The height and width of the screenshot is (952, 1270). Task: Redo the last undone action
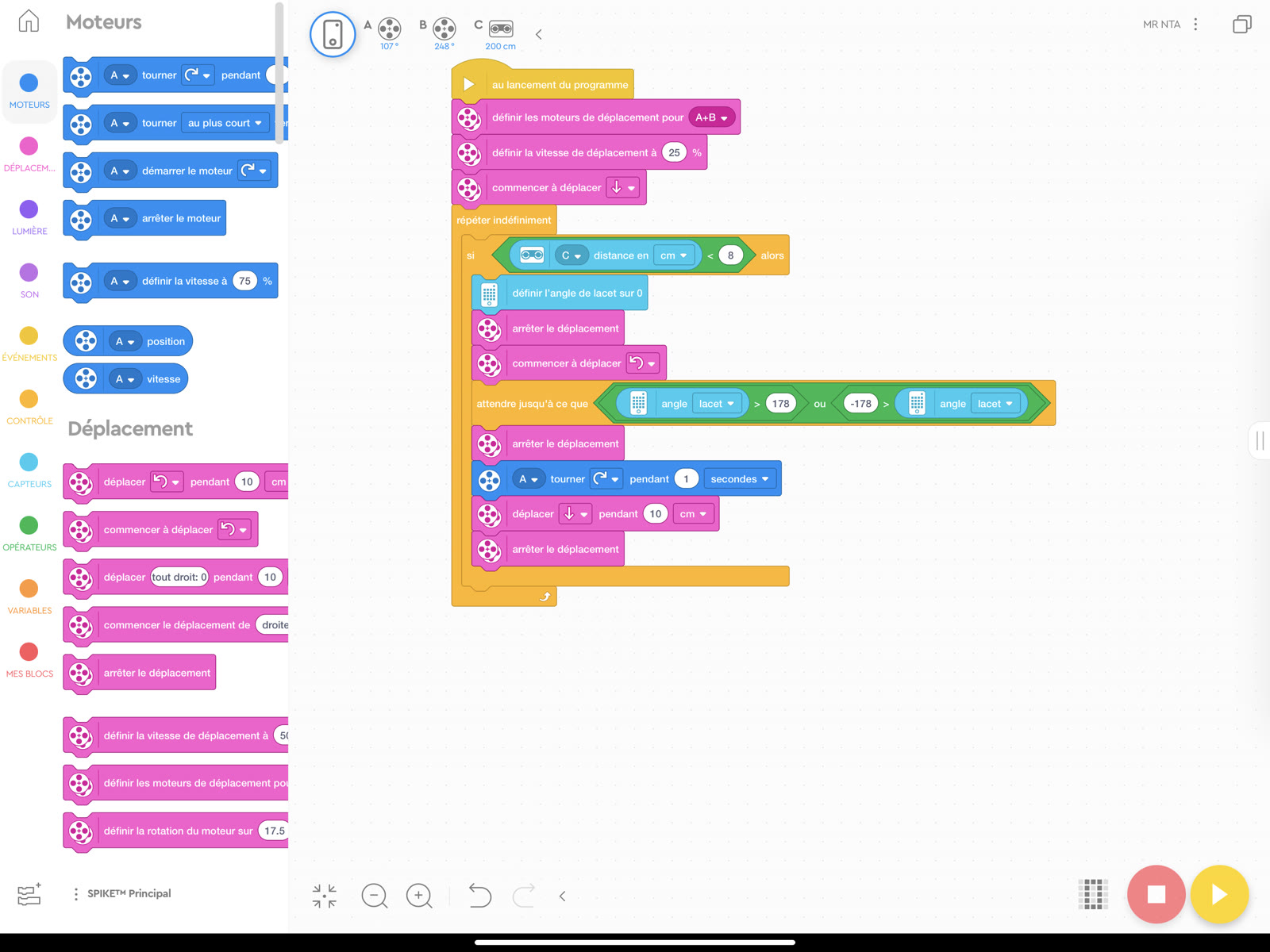(x=524, y=896)
